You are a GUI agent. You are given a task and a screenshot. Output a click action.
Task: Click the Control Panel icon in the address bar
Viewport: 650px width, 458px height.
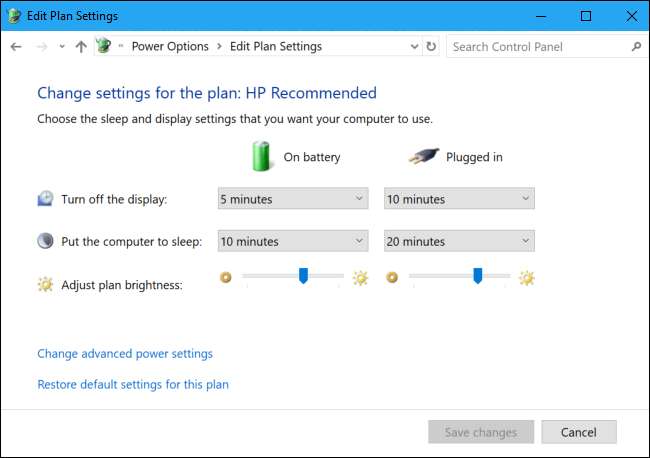(103, 46)
